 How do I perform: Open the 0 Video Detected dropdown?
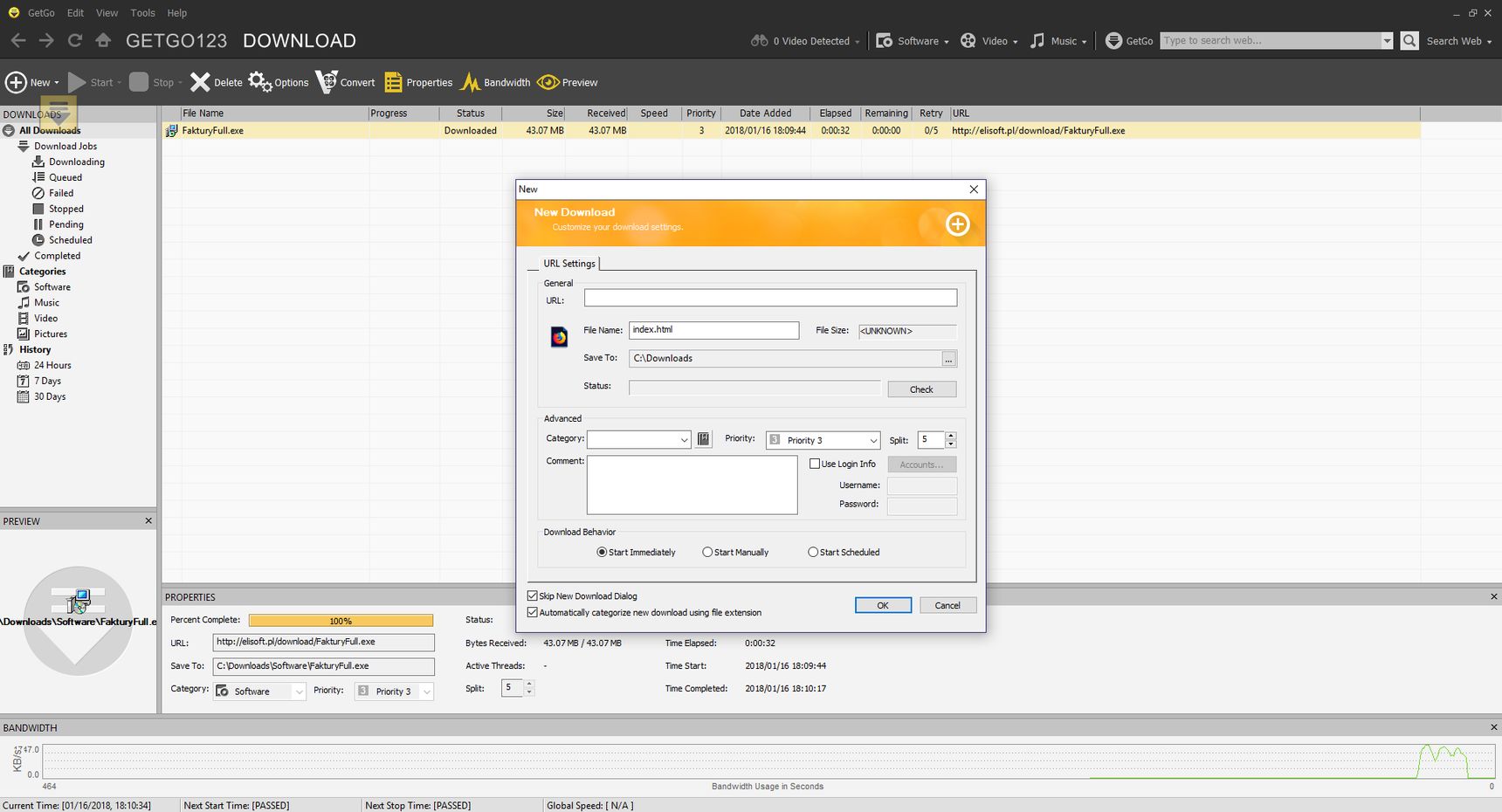tap(805, 40)
